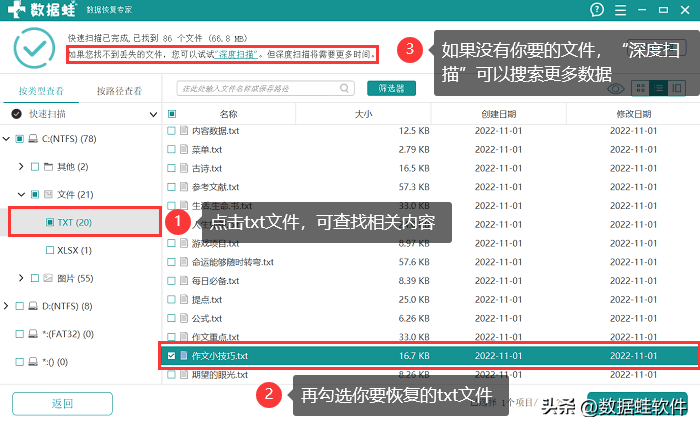700x428 pixels.
Task: Switch to detail pane view icon
Action: pyautogui.click(x=677, y=88)
